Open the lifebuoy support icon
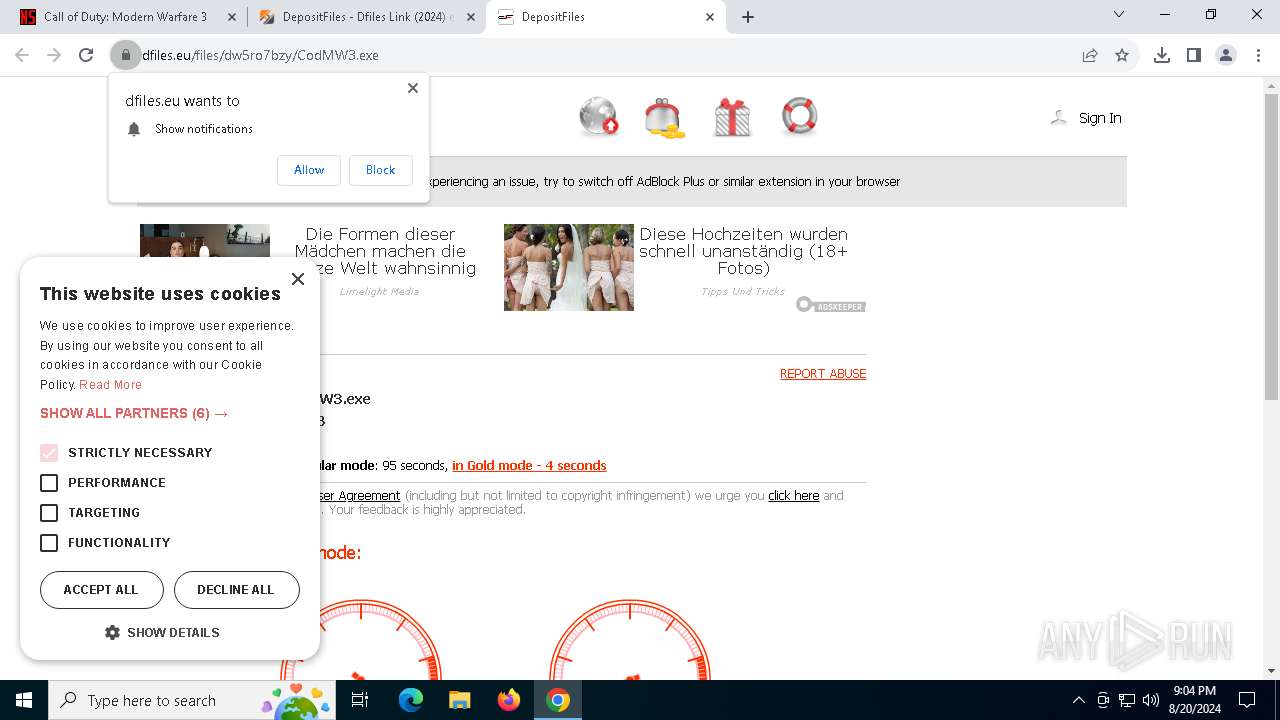 (799, 116)
